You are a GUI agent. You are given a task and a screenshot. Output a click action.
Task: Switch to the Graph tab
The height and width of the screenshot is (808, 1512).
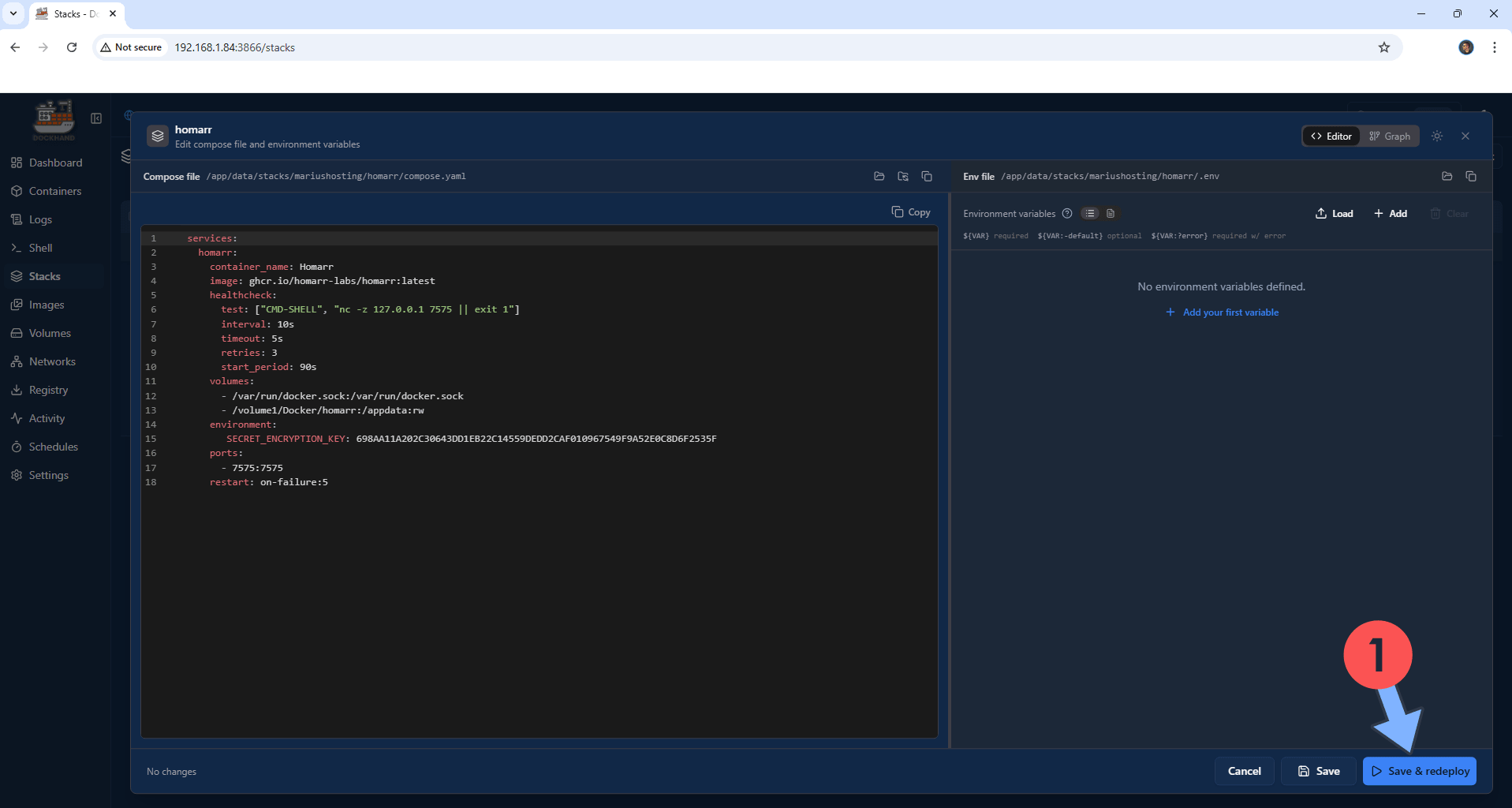1390,136
